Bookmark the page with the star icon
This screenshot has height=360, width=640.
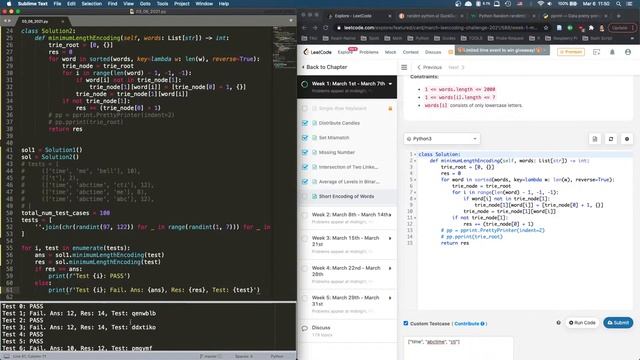546,28
